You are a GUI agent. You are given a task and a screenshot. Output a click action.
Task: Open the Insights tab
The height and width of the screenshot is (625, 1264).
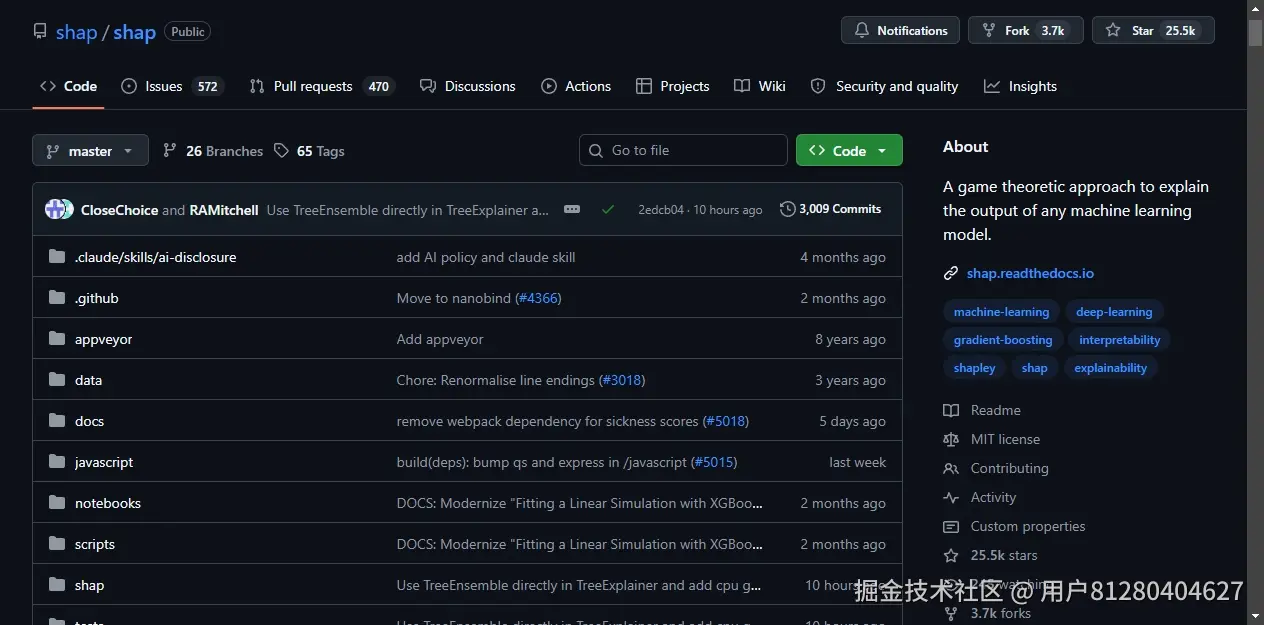[x=1020, y=86]
